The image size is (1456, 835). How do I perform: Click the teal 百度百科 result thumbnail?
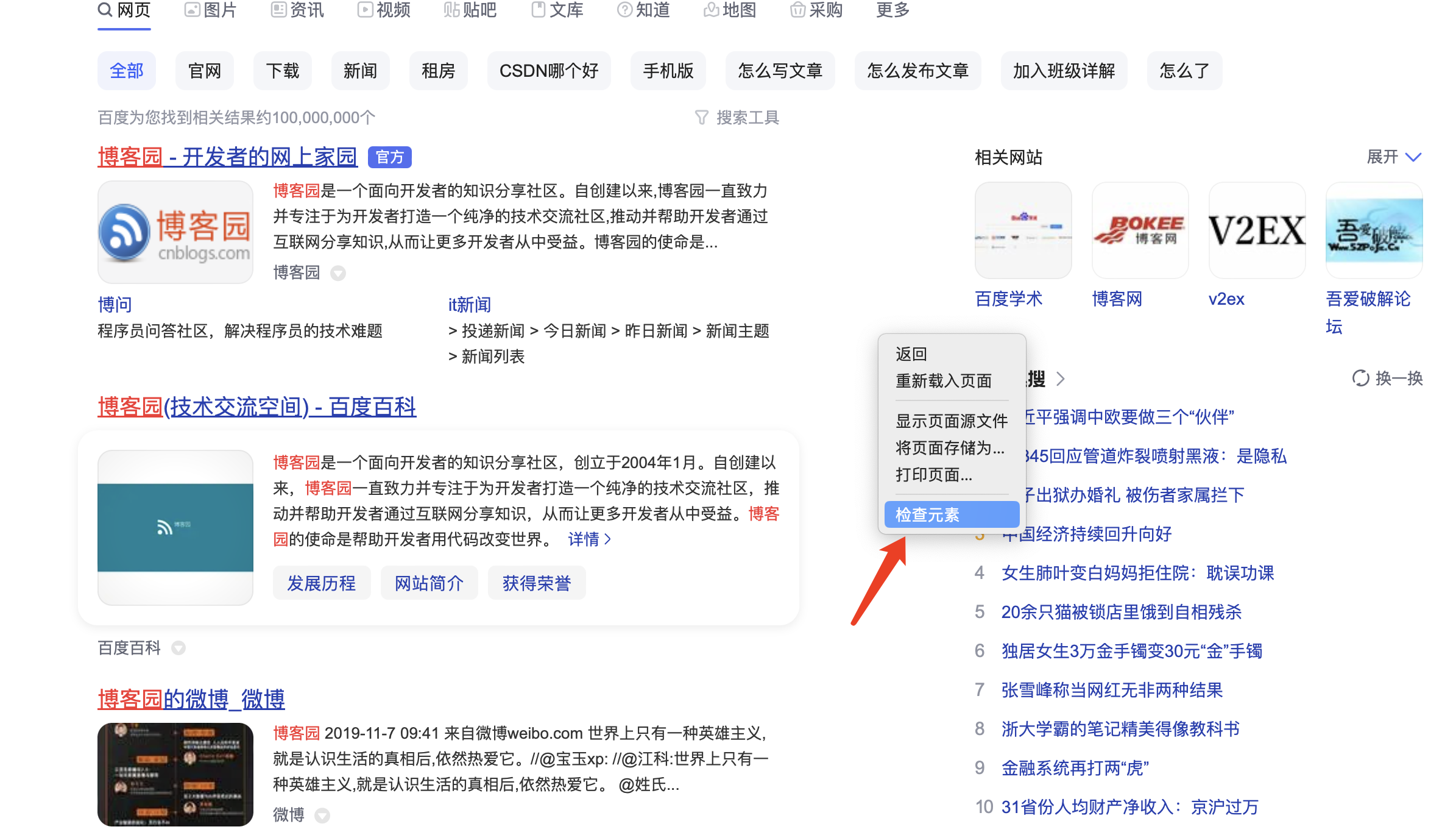[x=175, y=528]
